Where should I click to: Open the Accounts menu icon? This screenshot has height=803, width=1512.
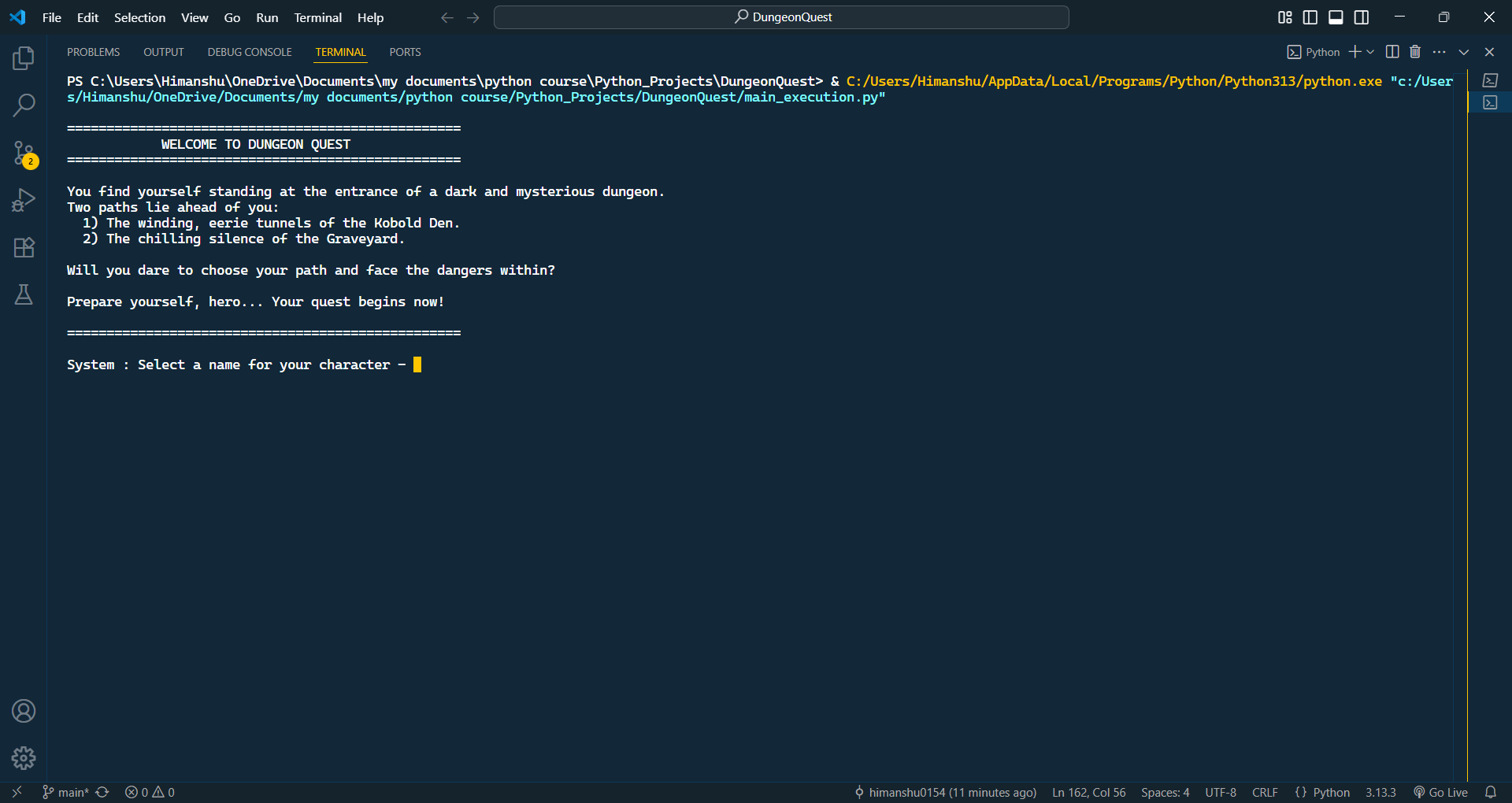point(24,711)
